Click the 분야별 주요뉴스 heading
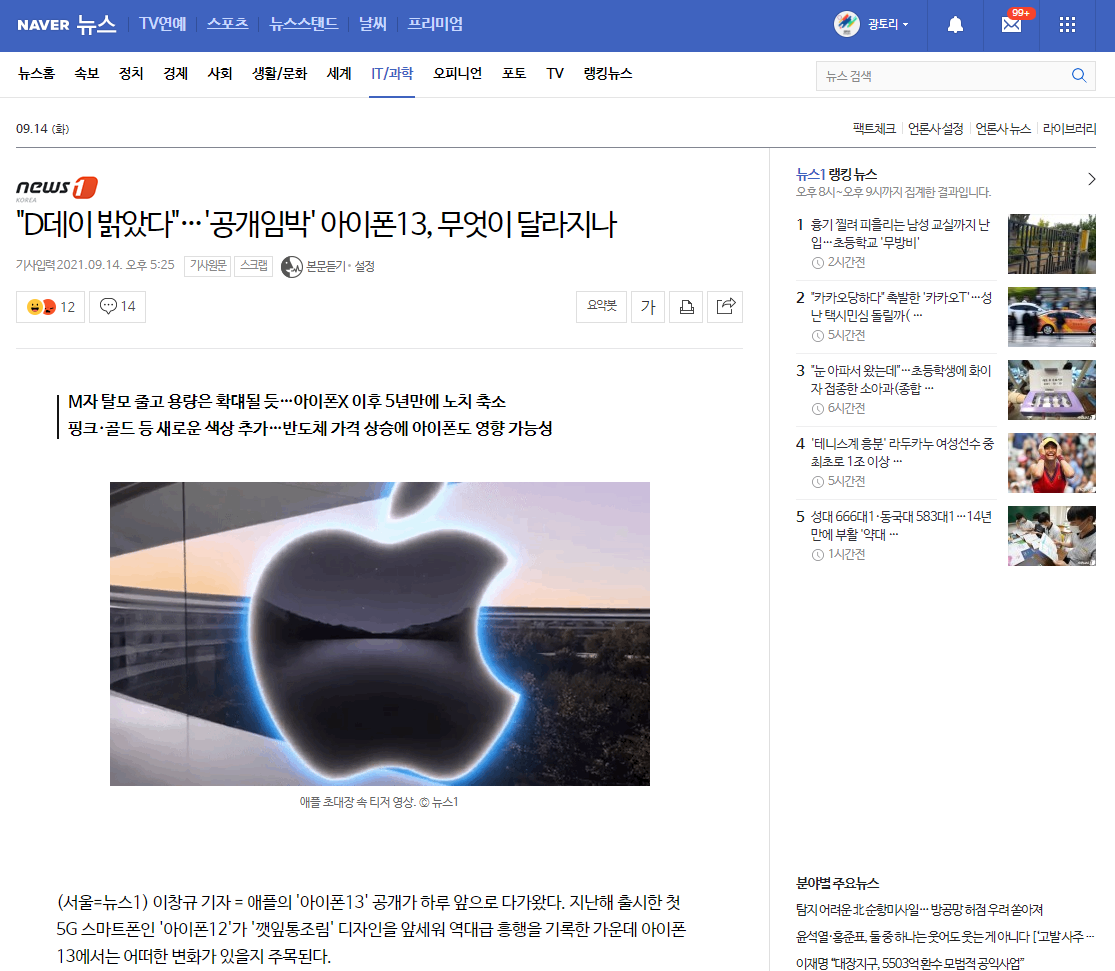This screenshot has width=1115, height=971. pyautogui.click(x=838, y=884)
